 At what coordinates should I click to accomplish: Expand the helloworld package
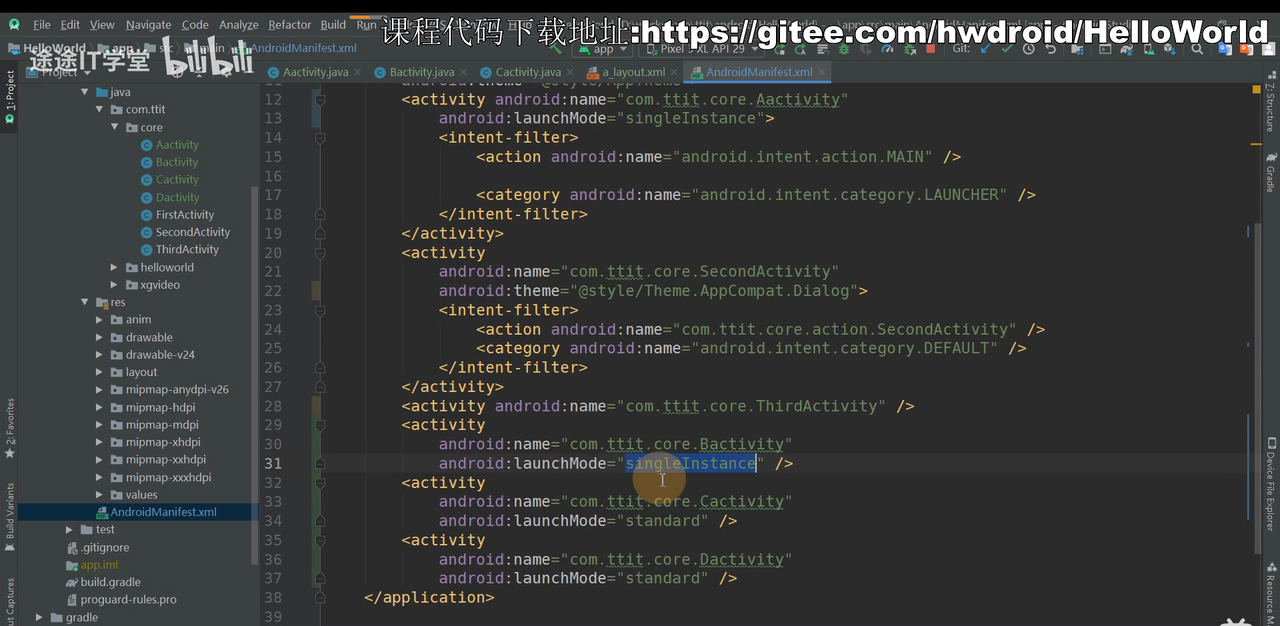pos(115,267)
